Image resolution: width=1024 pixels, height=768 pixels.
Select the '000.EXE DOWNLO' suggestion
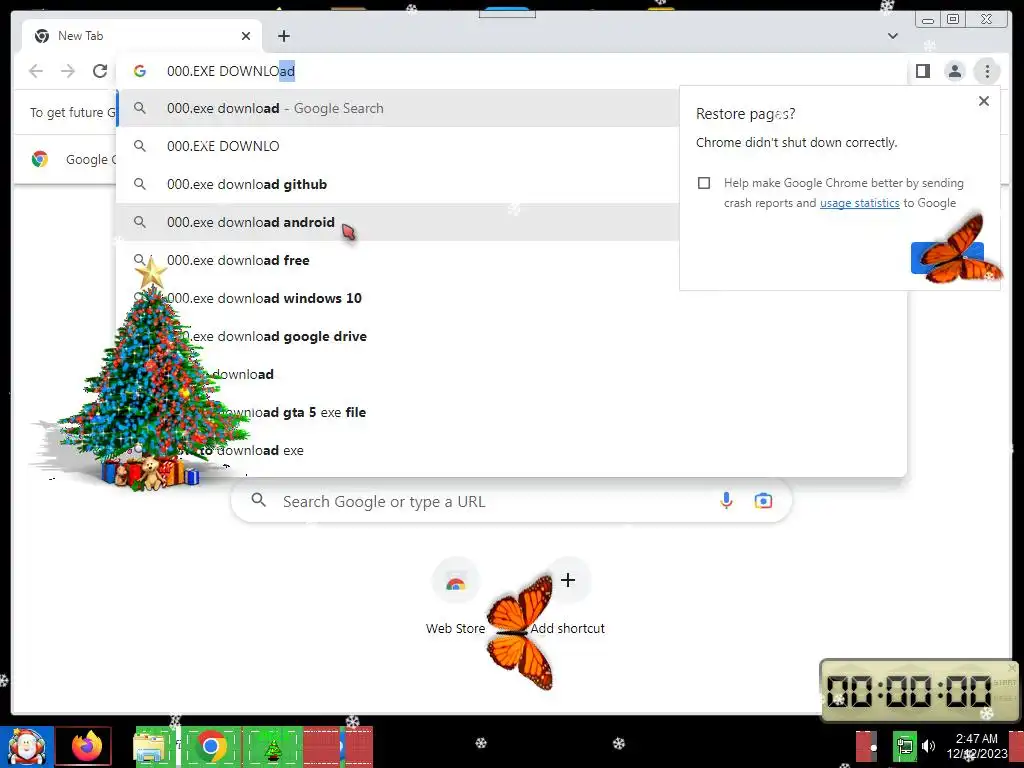398,146
